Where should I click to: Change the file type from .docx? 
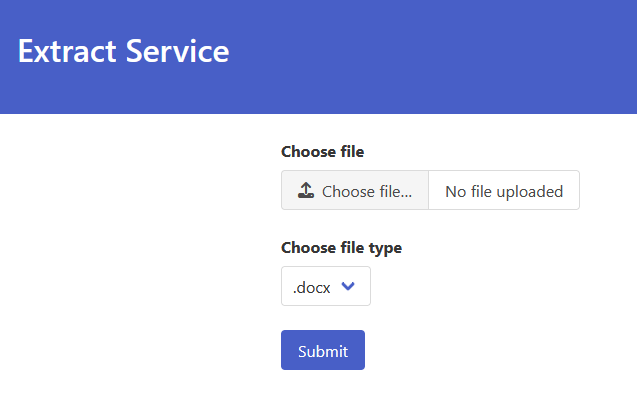326,286
